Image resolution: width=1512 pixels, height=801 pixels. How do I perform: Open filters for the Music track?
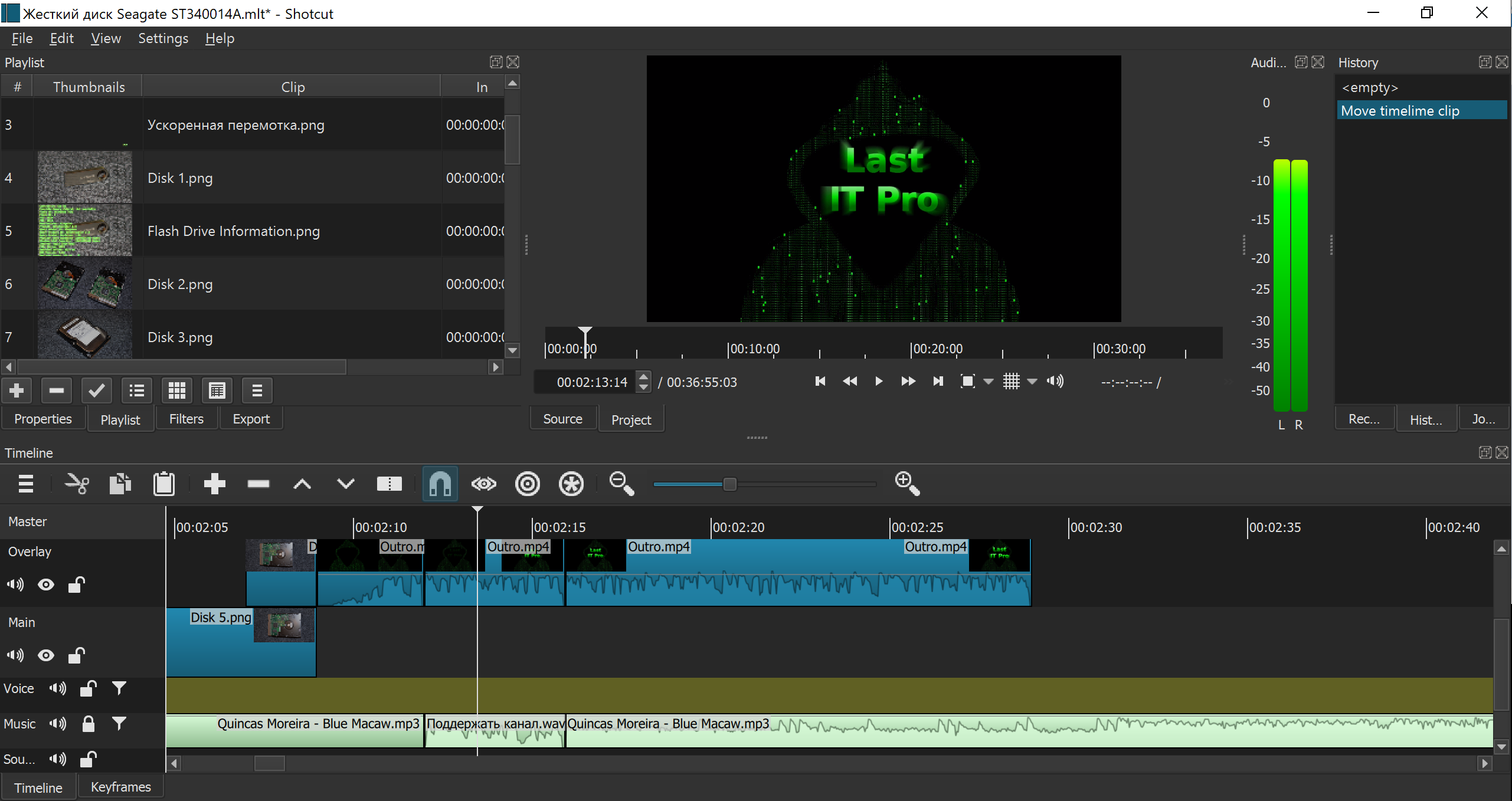(x=119, y=724)
